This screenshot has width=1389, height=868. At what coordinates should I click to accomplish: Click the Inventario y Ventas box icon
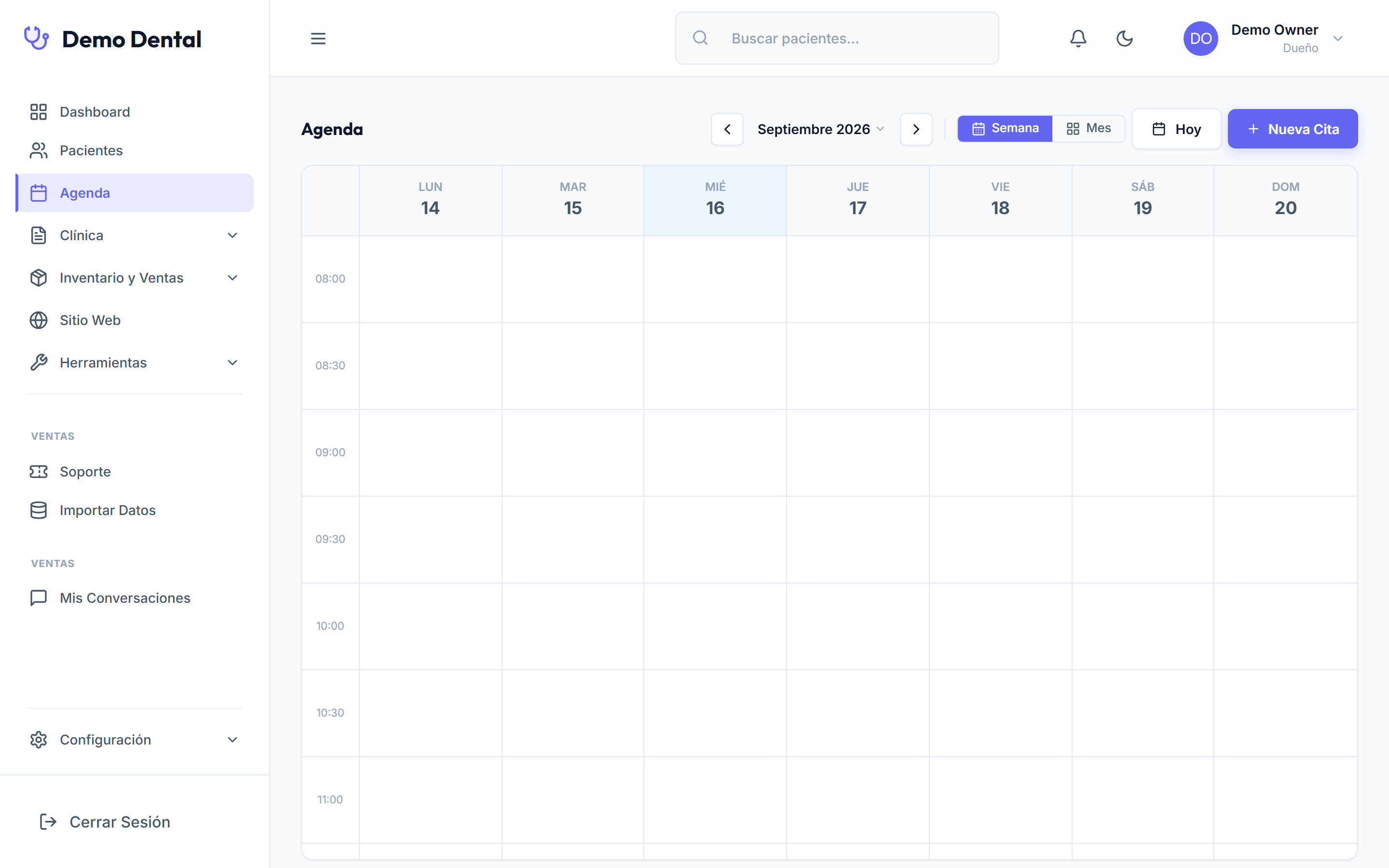(39, 278)
